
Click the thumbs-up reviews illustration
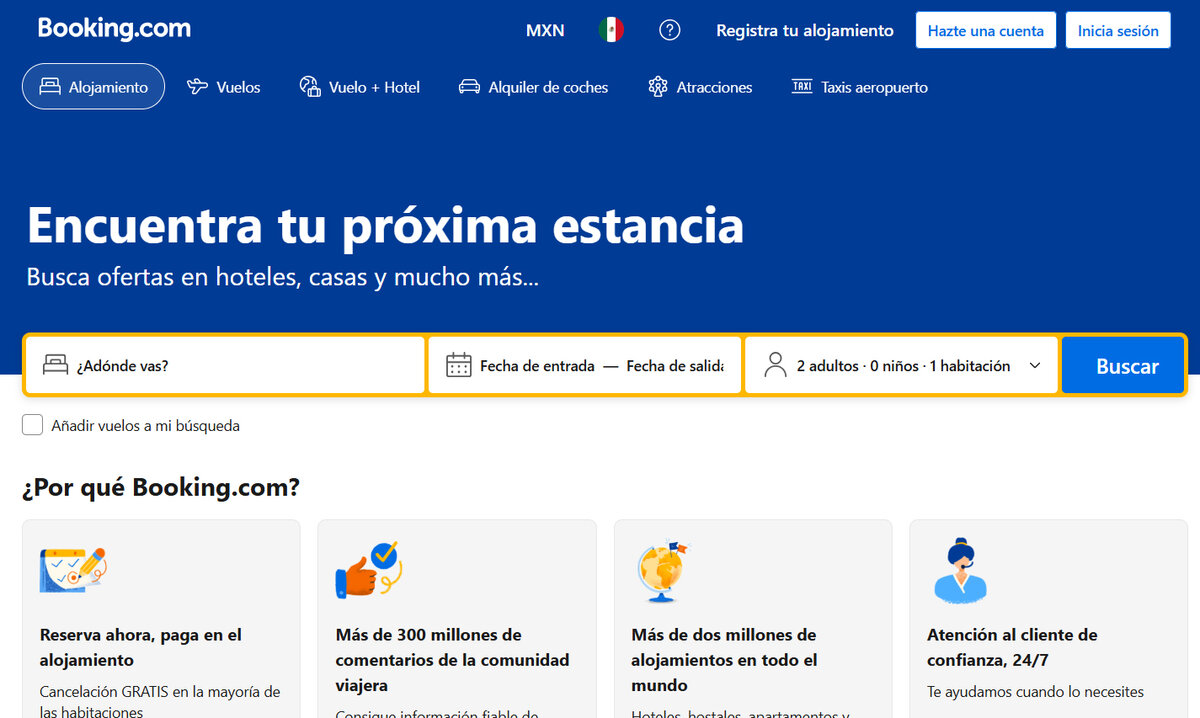point(367,571)
